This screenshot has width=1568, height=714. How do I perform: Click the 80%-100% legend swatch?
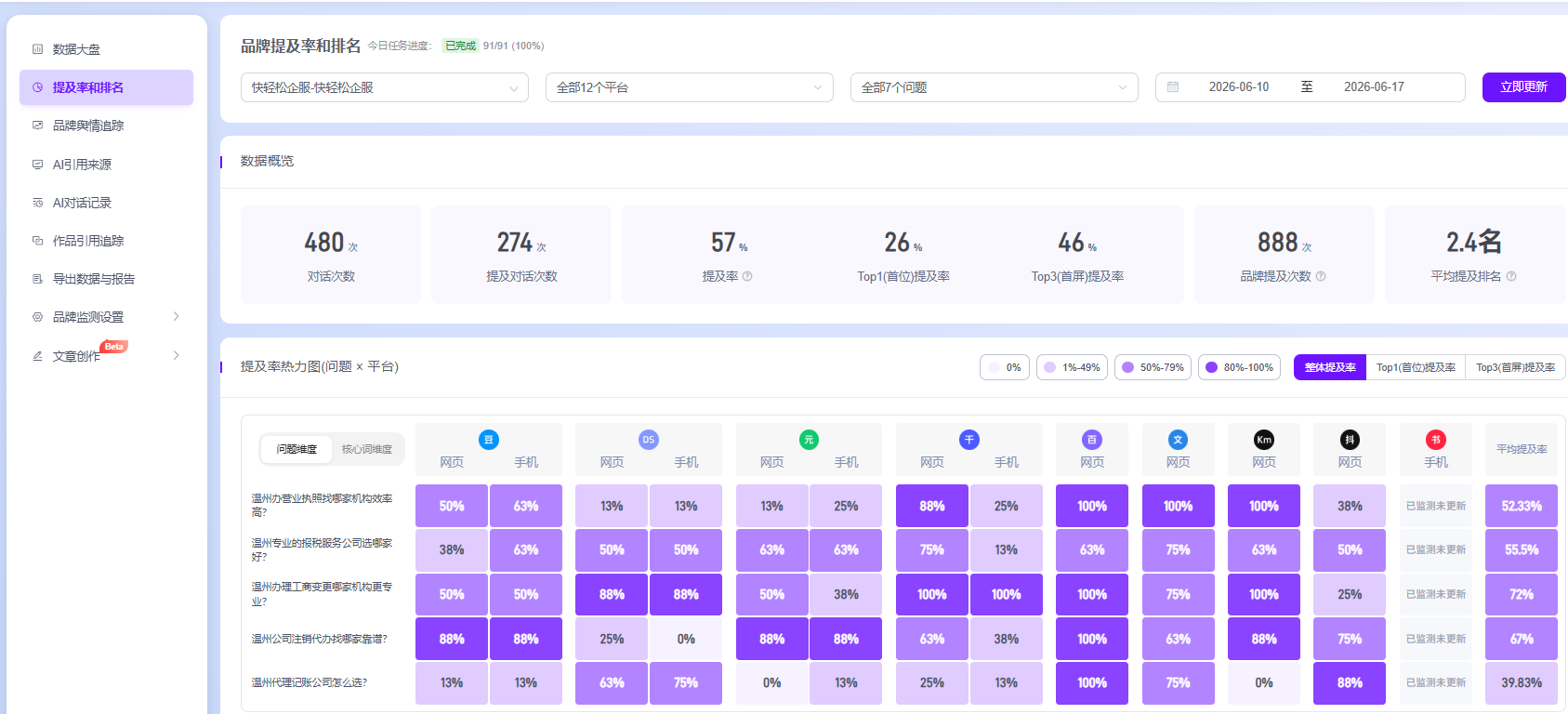1211,367
